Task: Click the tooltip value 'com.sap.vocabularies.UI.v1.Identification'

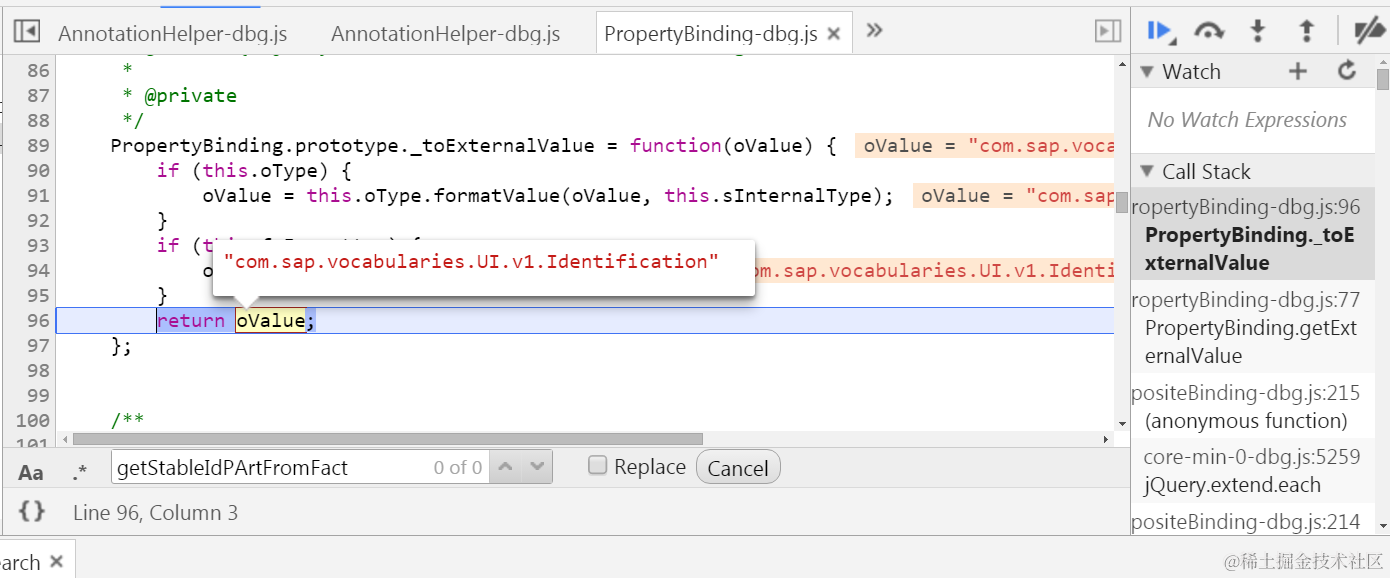Action: (470, 262)
